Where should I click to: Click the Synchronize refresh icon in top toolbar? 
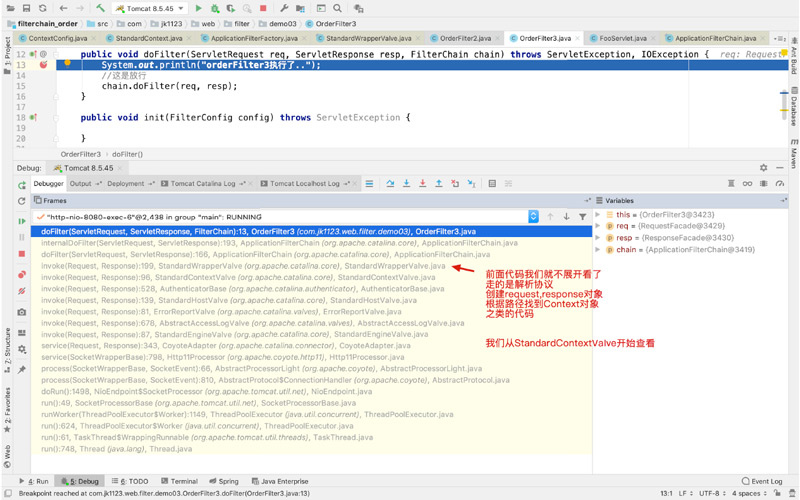point(43,8)
